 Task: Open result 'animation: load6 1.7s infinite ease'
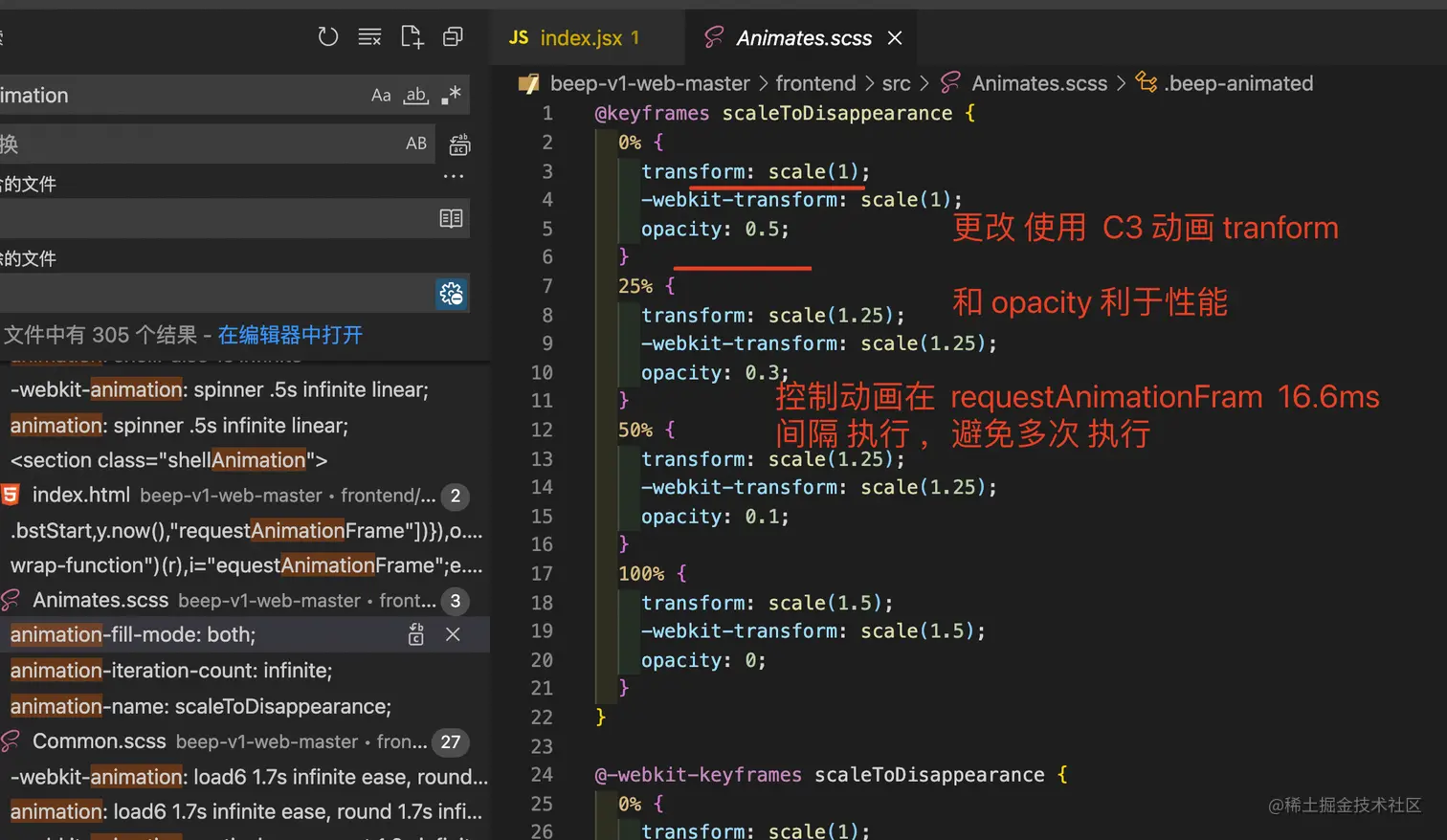point(246,811)
